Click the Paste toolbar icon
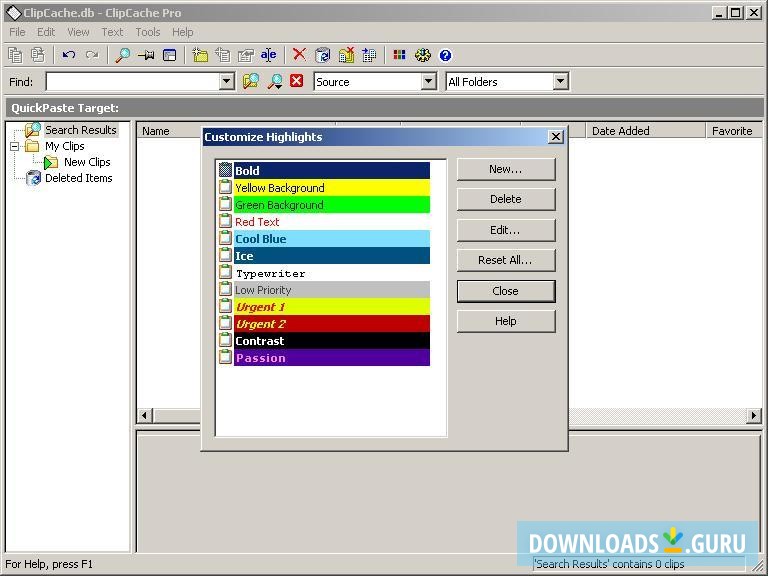This screenshot has width=768, height=576. pyautogui.click(x=38, y=55)
